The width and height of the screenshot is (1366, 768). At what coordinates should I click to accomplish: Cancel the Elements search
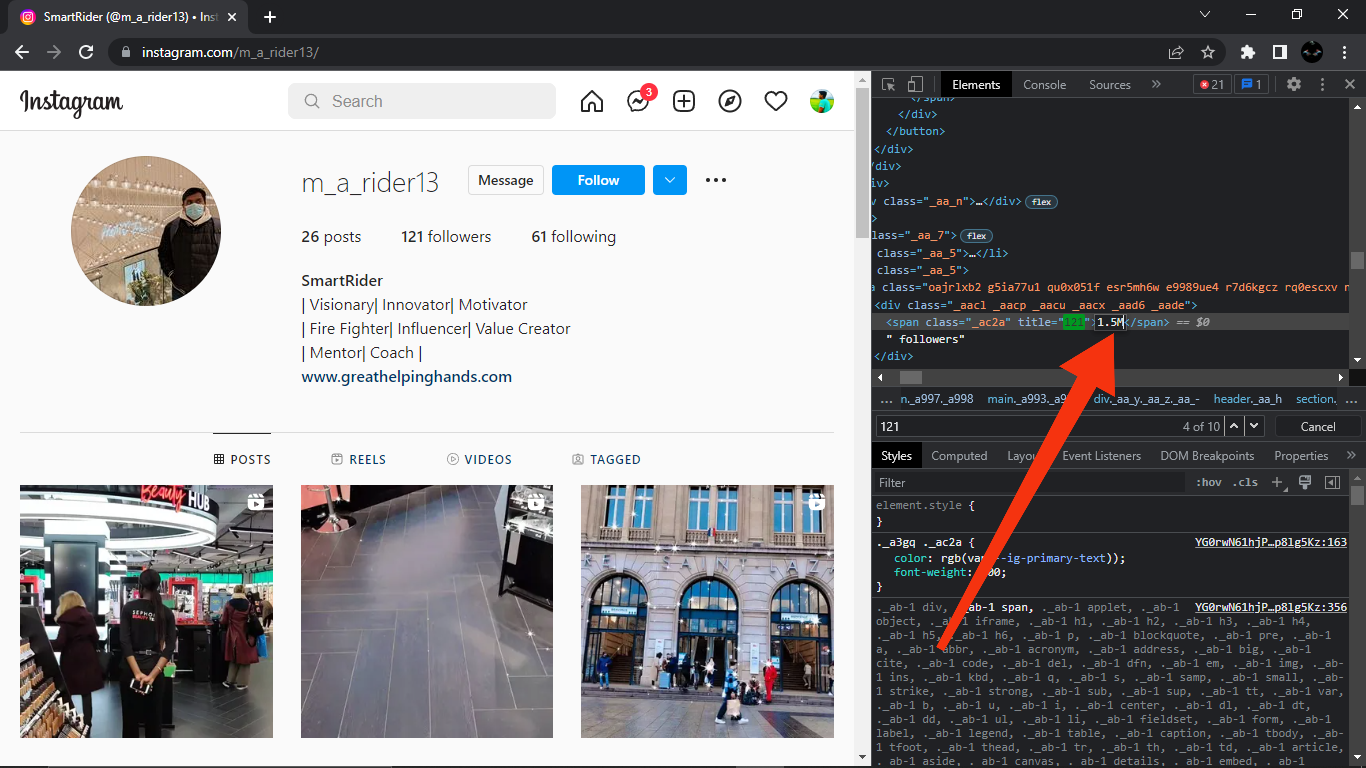[1318, 426]
